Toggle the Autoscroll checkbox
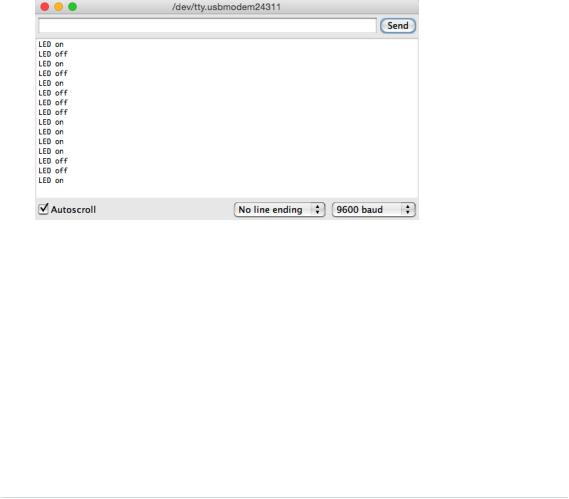569x499 pixels. coord(43,209)
